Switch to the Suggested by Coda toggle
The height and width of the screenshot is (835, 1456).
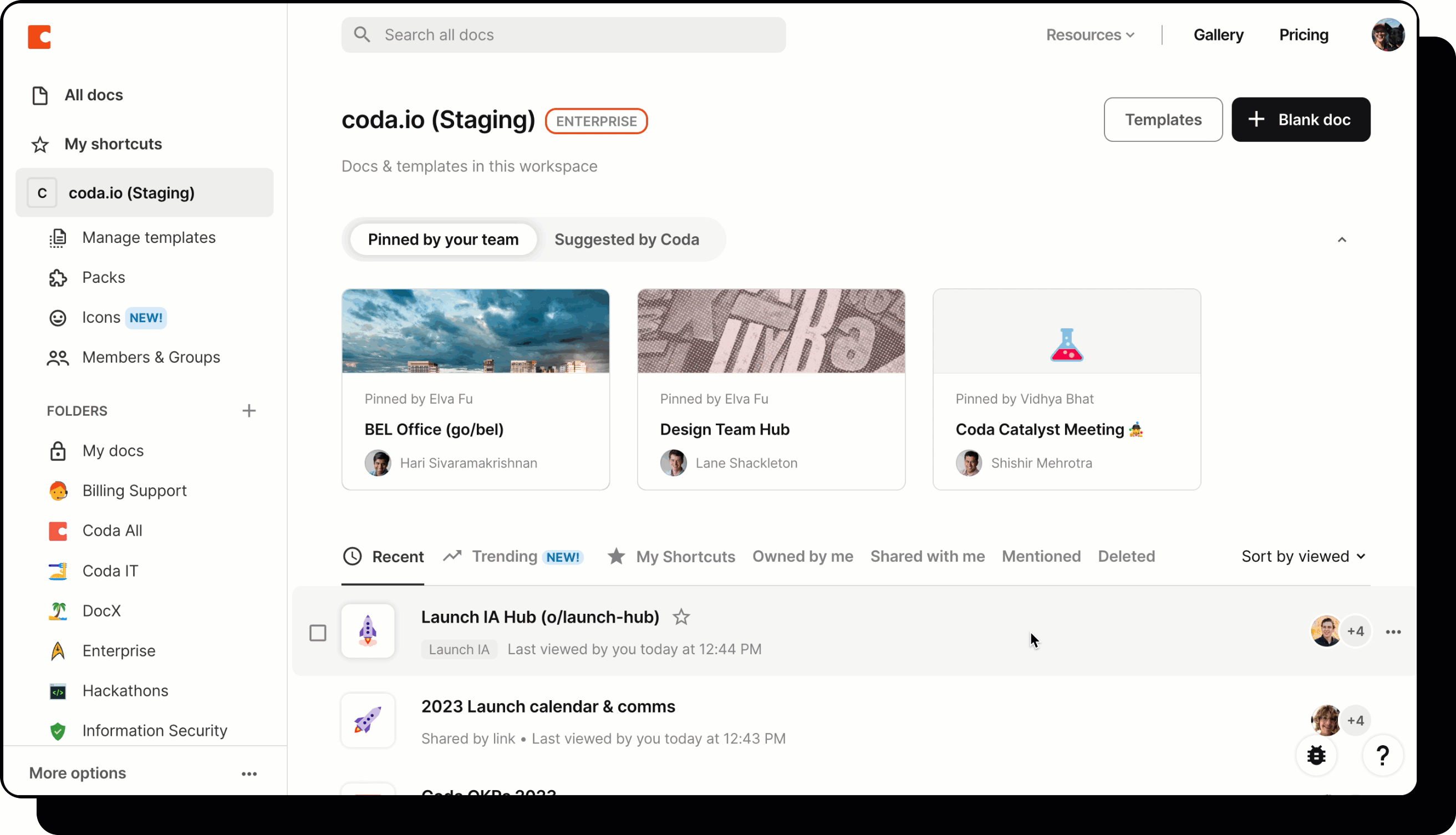click(626, 239)
